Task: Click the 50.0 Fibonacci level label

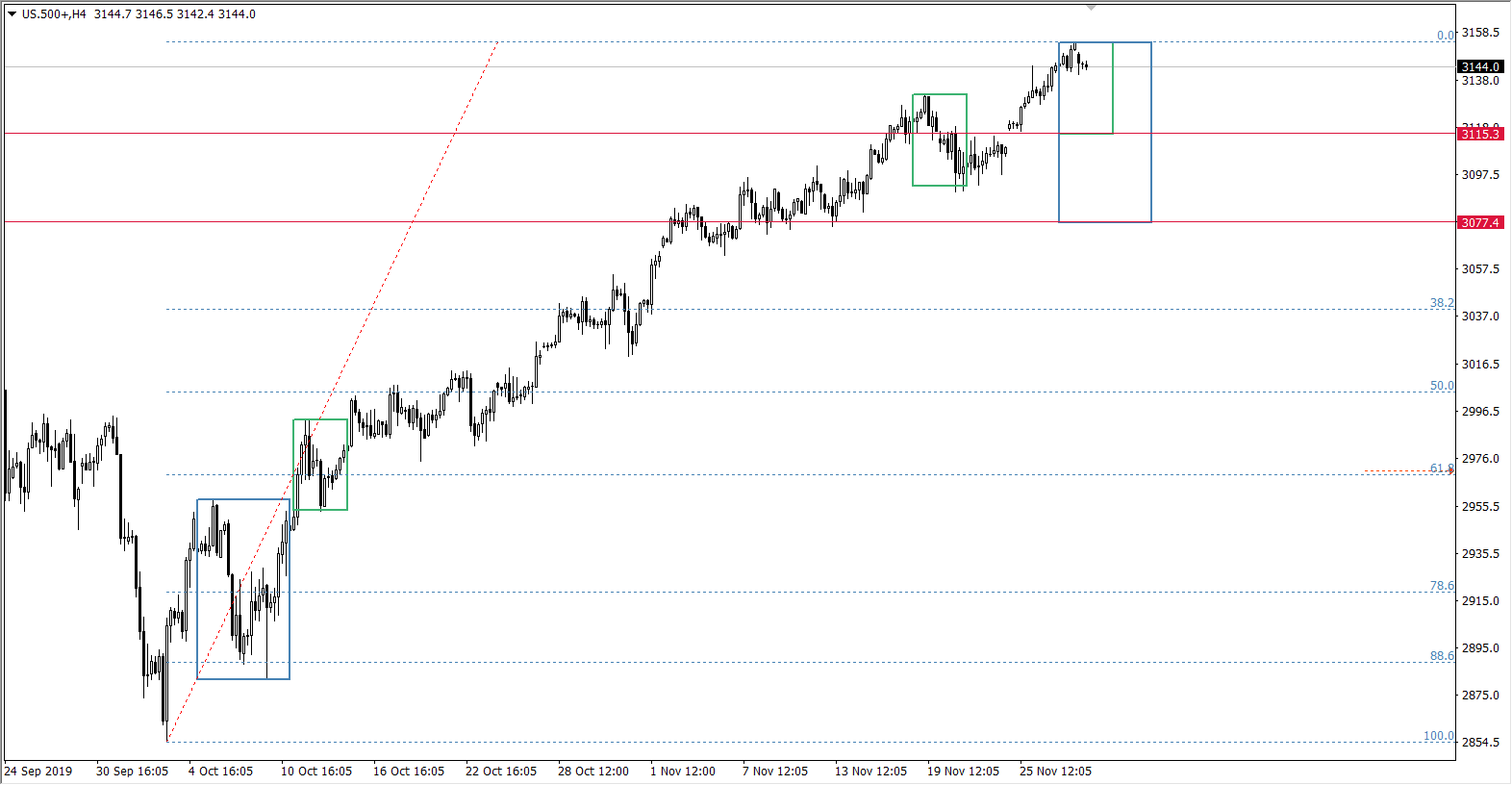Action: click(1441, 386)
